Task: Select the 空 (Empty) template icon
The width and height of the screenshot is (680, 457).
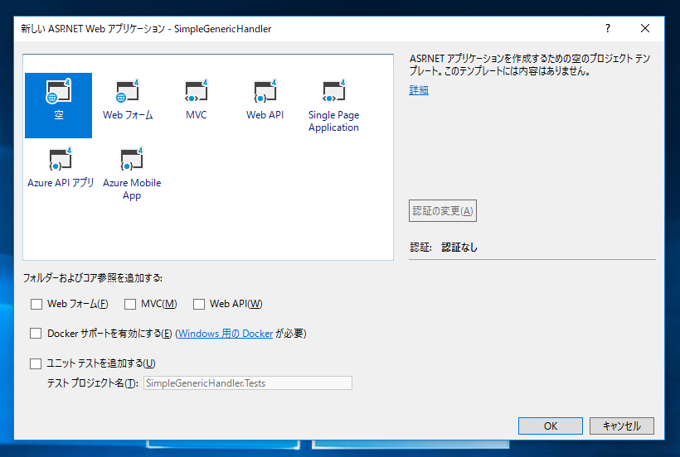Action: pyautogui.click(x=58, y=105)
